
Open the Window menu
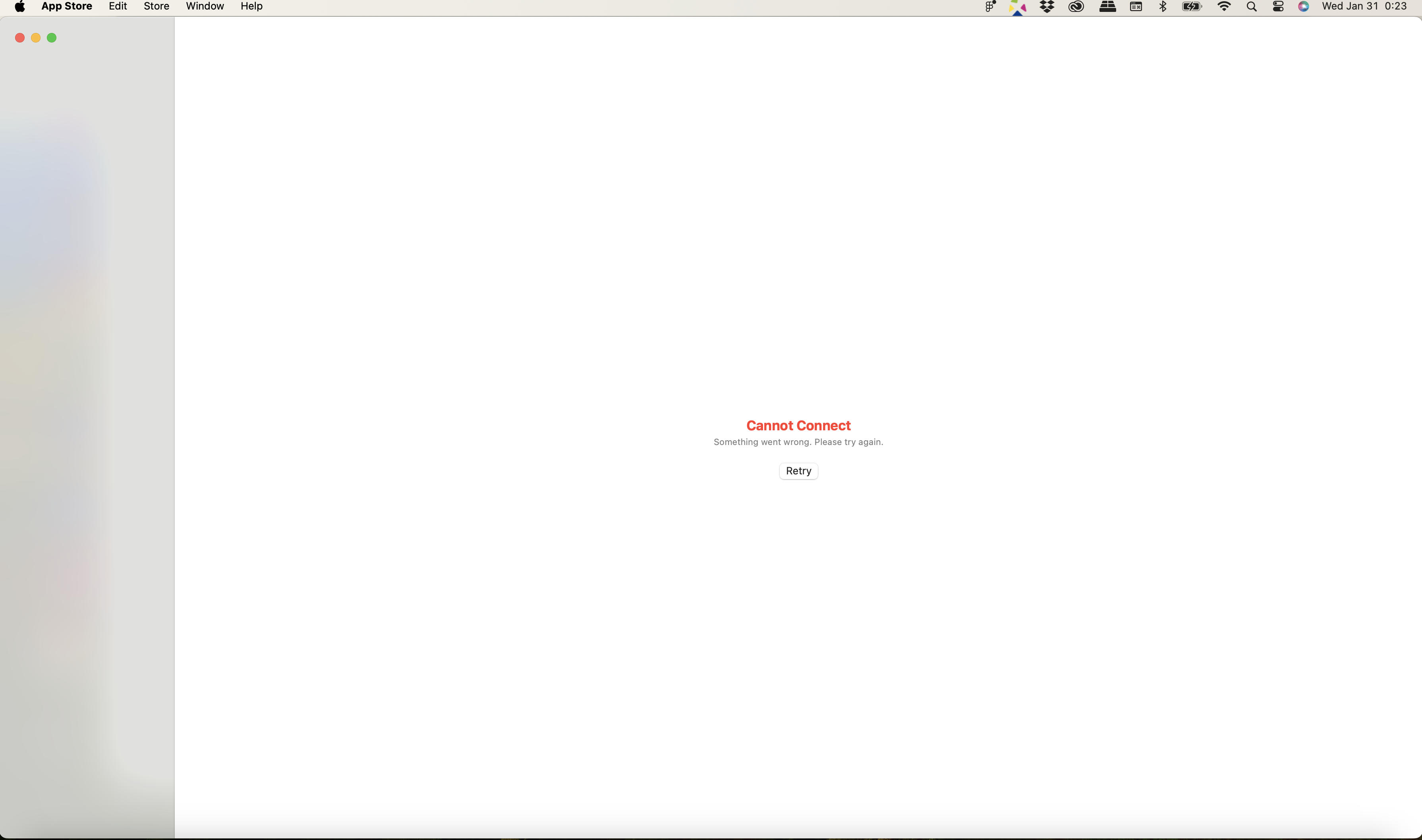point(204,7)
